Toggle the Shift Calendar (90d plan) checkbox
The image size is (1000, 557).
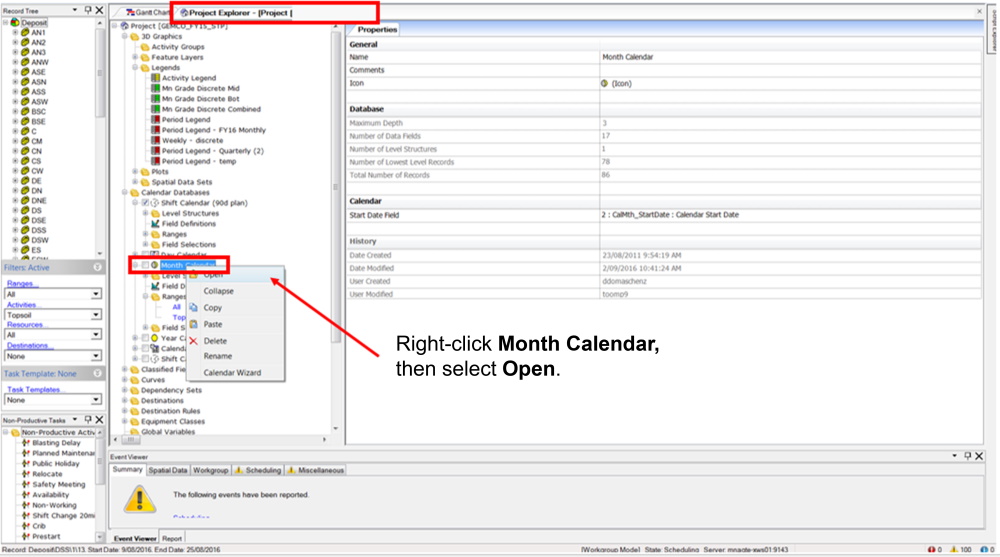(145, 203)
